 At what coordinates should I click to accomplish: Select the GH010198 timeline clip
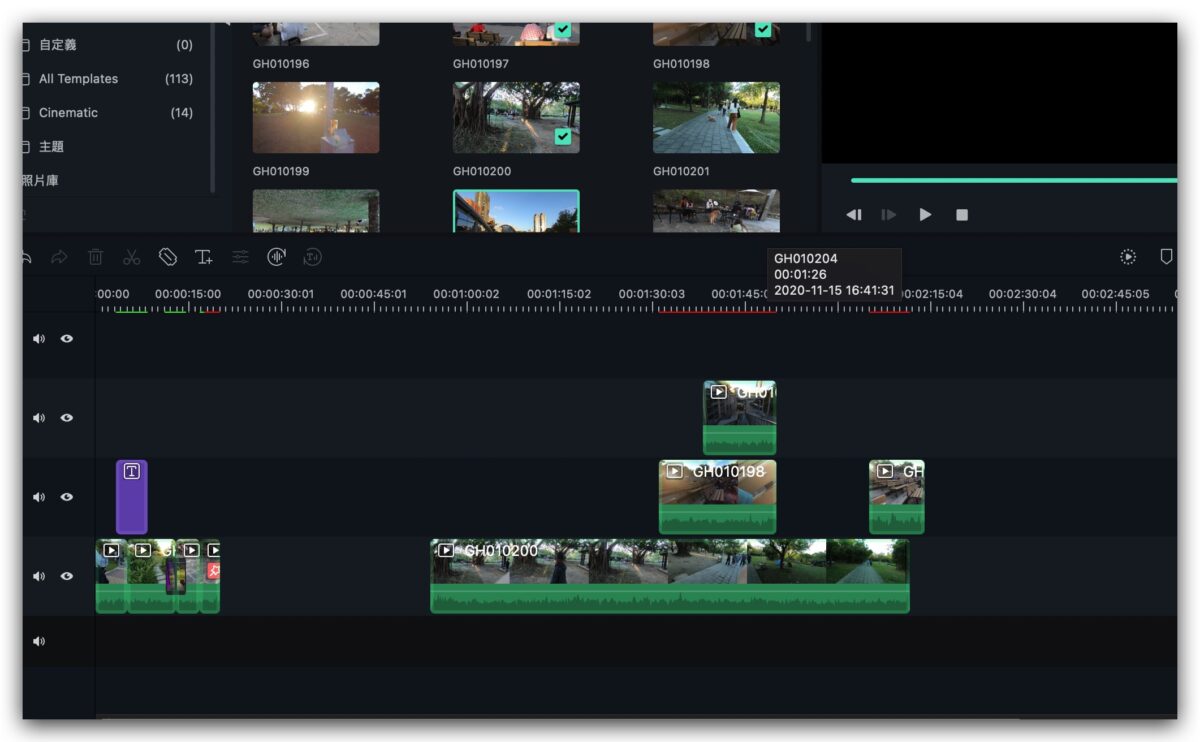coord(718,497)
